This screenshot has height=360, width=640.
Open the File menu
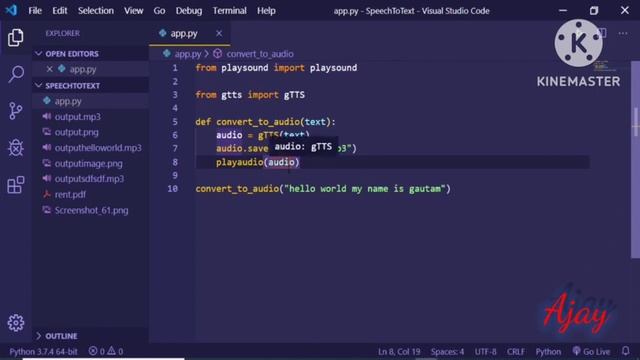click(35, 11)
